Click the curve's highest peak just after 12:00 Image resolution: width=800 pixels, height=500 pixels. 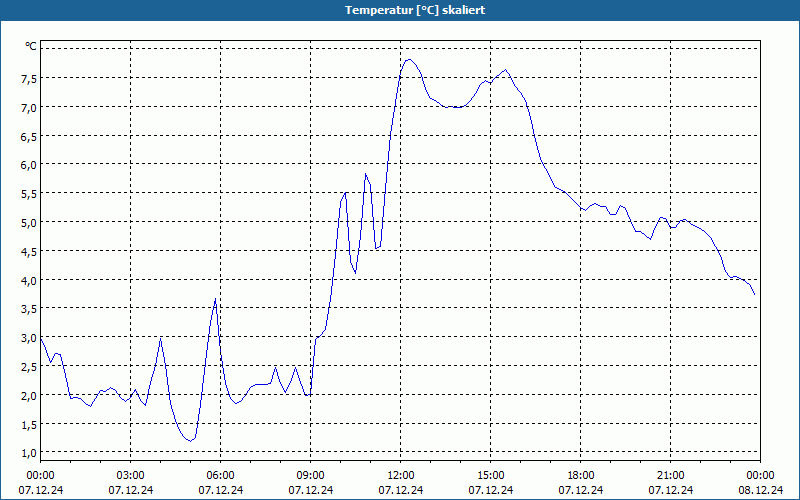pyautogui.click(x=409, y=60)
